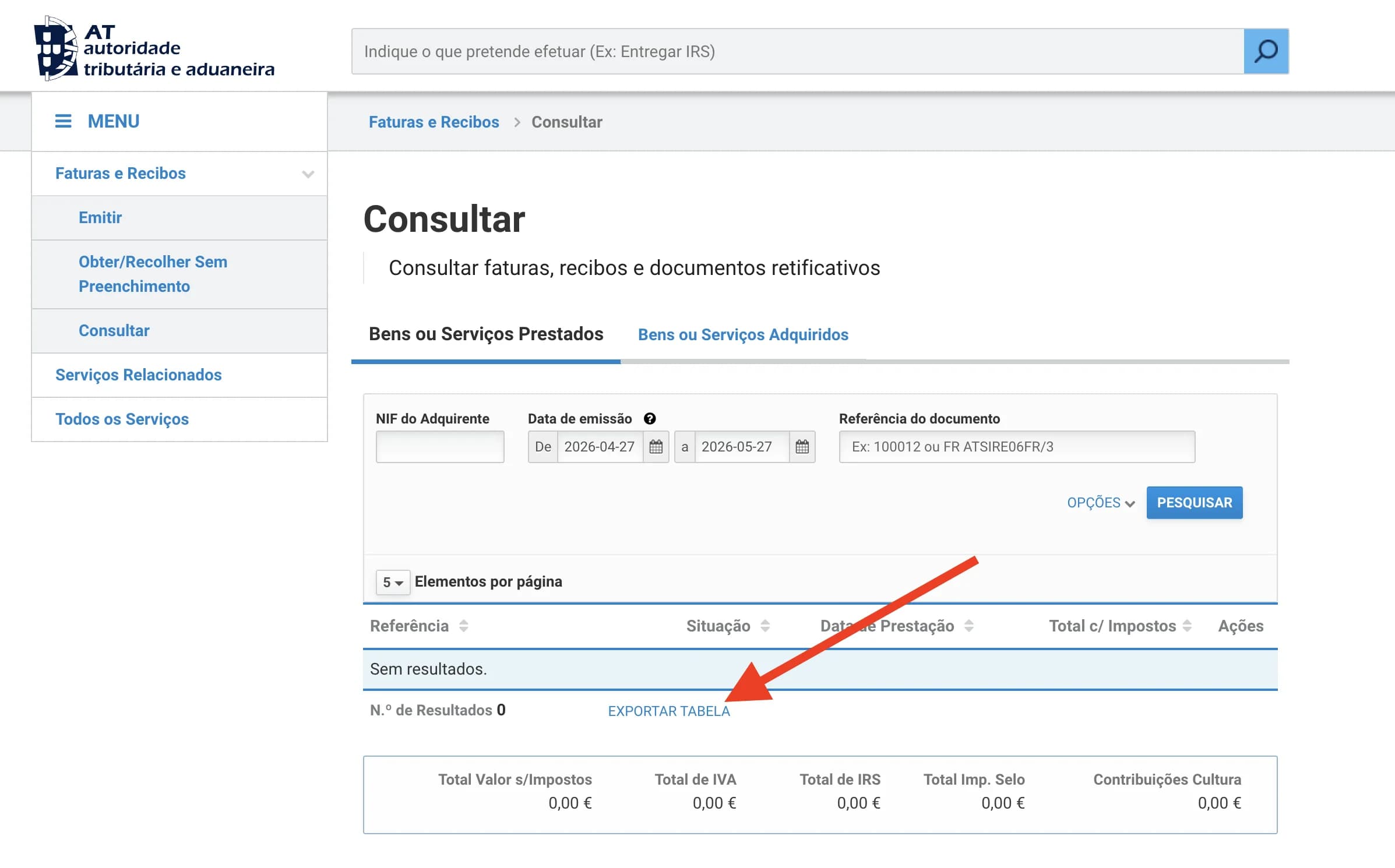Click the Ações column header

(1241, 626)
